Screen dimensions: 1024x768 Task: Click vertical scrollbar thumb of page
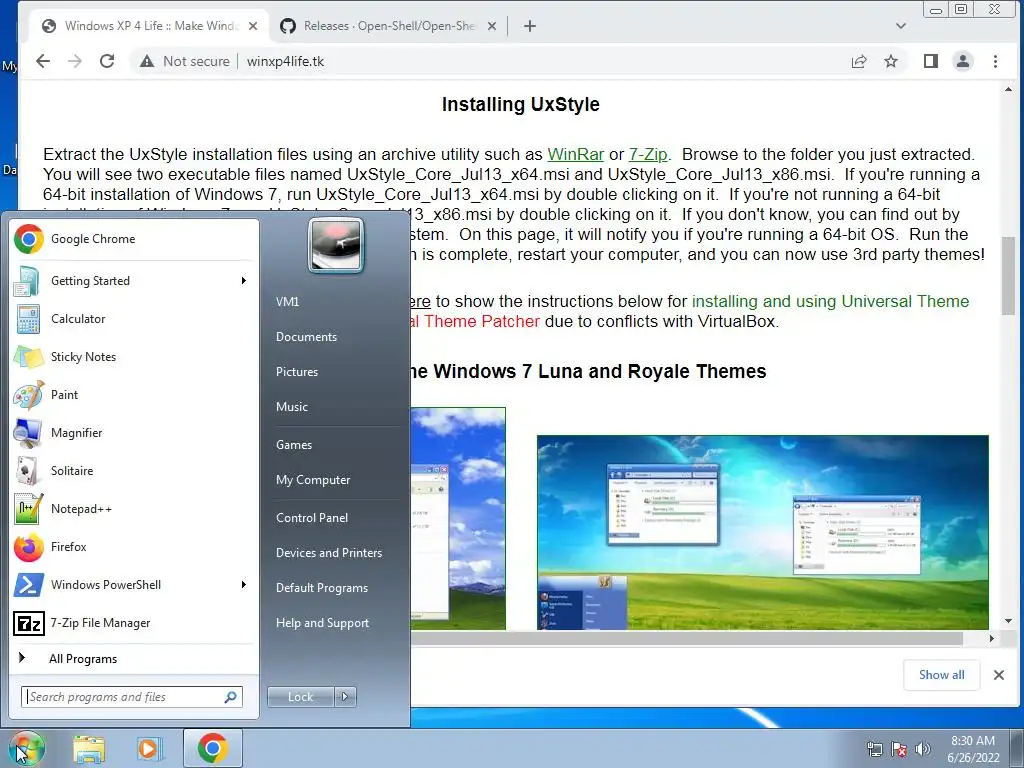[1008, 276]
